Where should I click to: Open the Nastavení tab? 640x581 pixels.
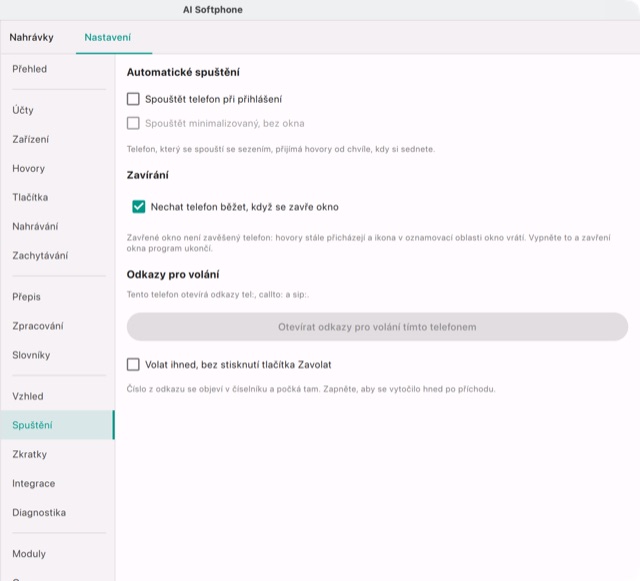point(108,37)
